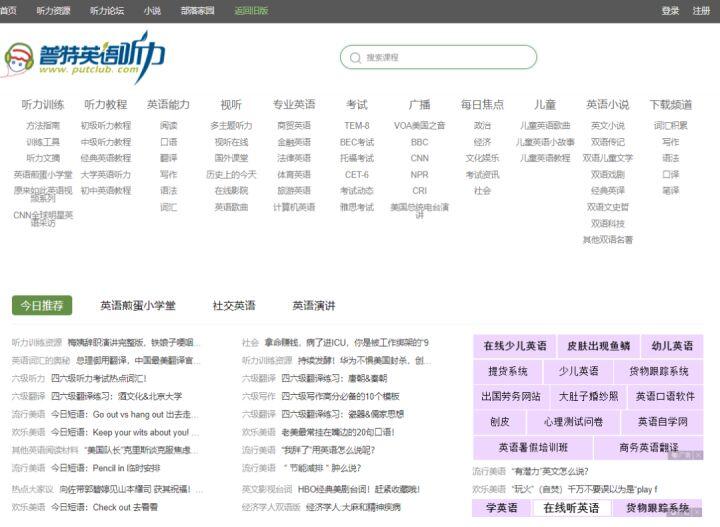Click green 返回旧版 link
The height and width of the screenshot is (527, 720).
tap(251, 11)
